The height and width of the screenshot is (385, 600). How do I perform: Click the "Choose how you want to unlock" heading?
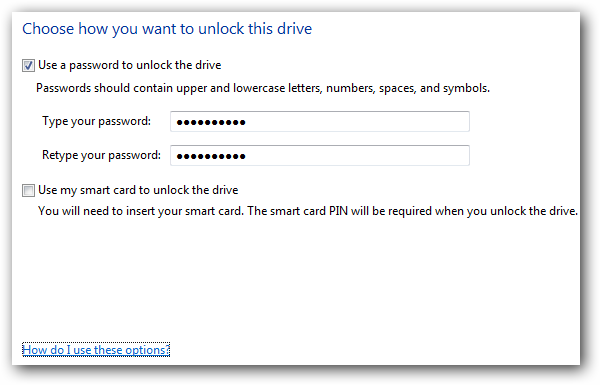(167, 29)
